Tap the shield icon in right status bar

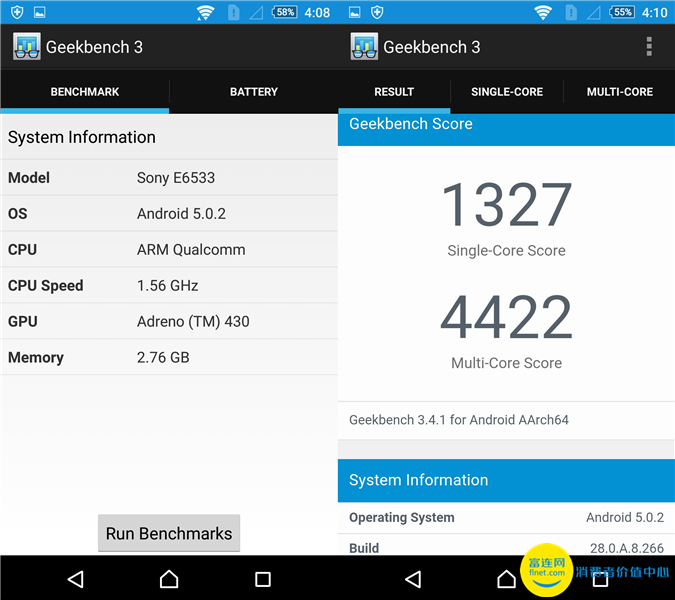[x=377, y=12]
